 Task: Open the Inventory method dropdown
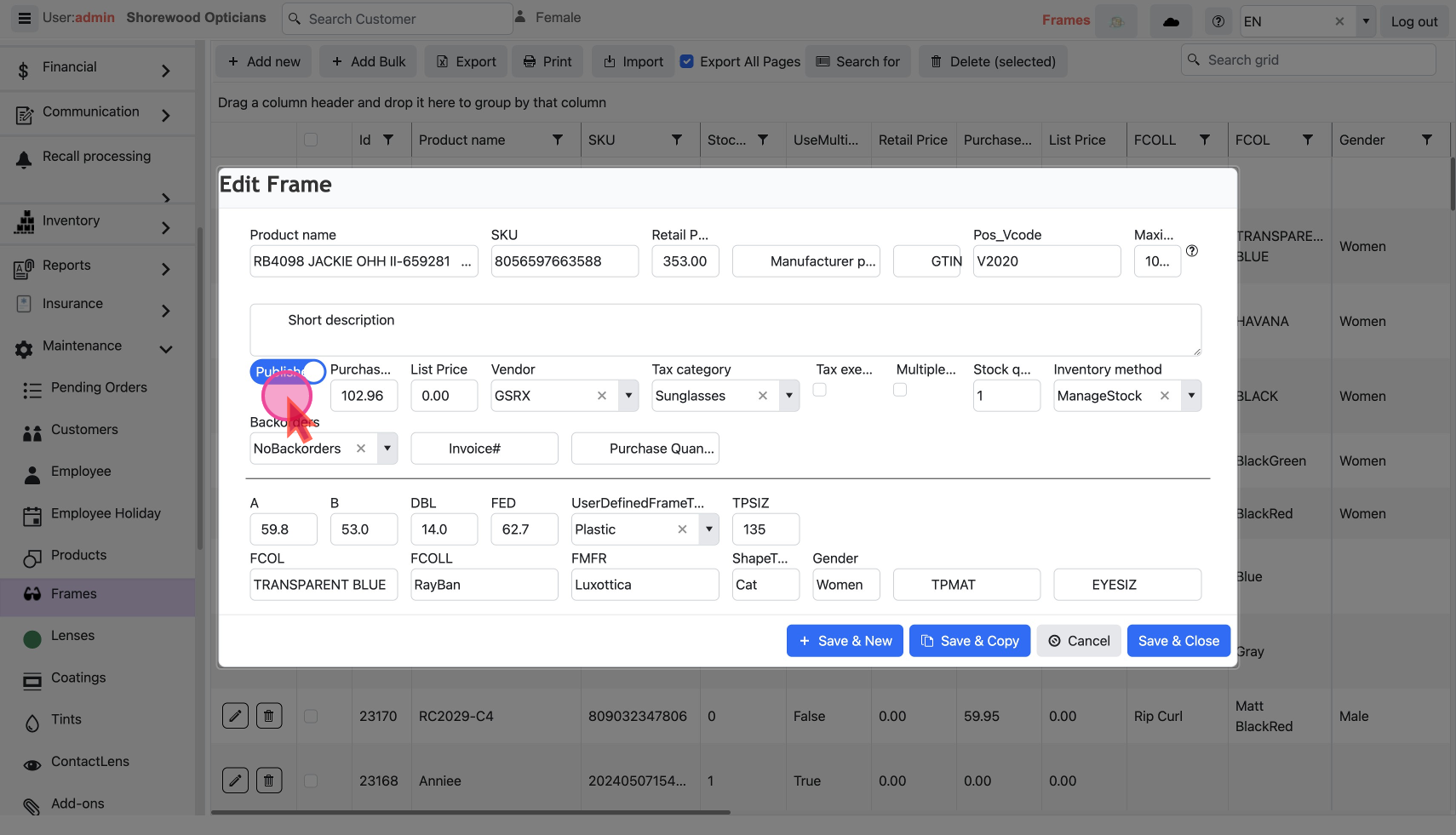(x=1191, y=396)
